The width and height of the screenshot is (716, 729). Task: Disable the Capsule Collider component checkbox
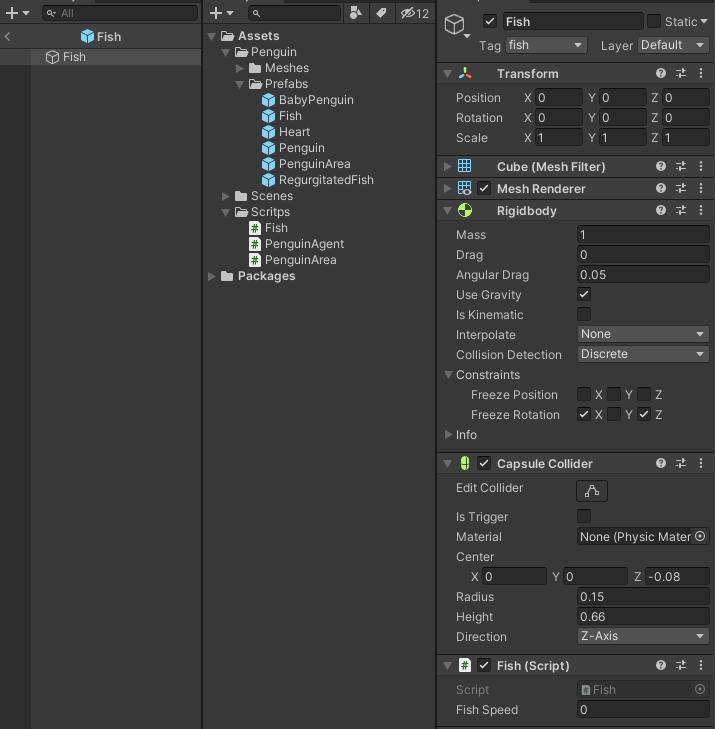click(484, 463)
